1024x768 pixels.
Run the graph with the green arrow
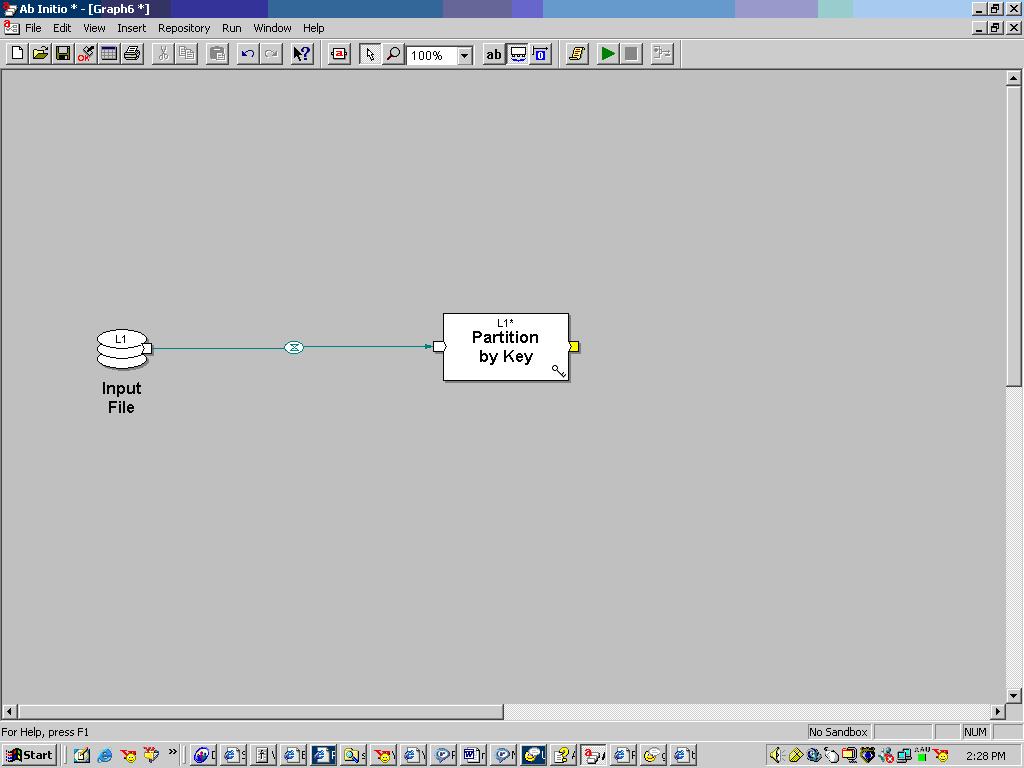[608, 54]
